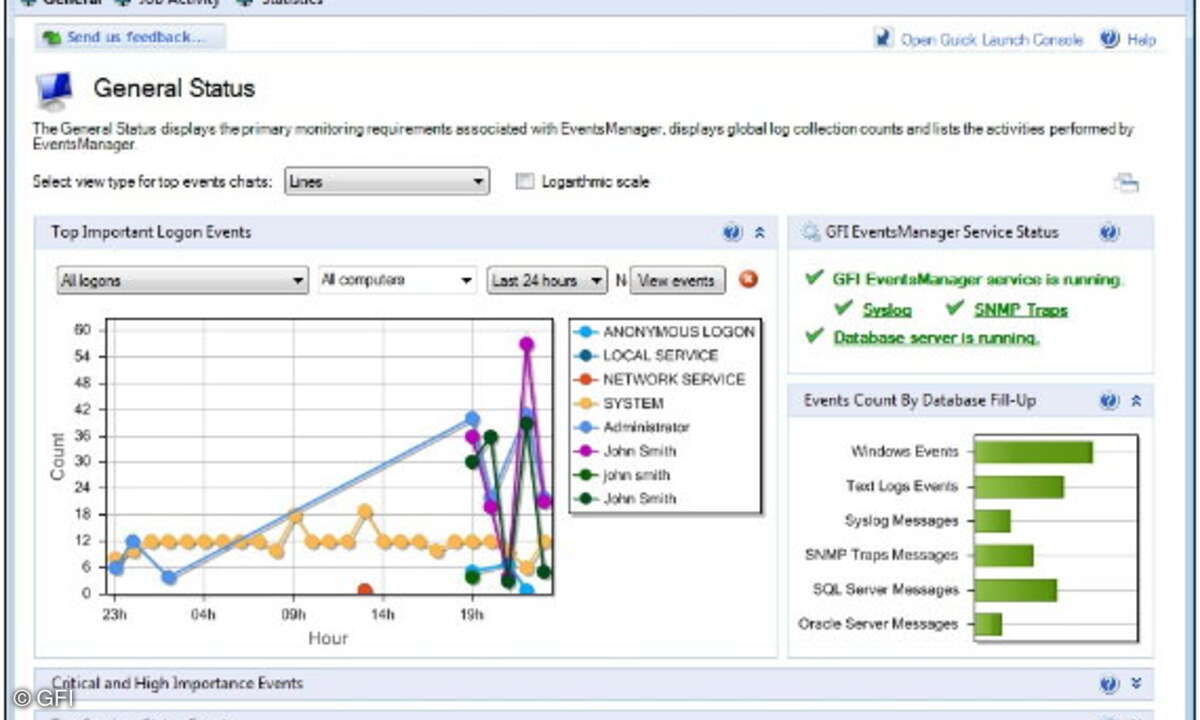Screen dimensions: 1200x720
Task: Click the red remove chart icon
Action: [748, 279]
